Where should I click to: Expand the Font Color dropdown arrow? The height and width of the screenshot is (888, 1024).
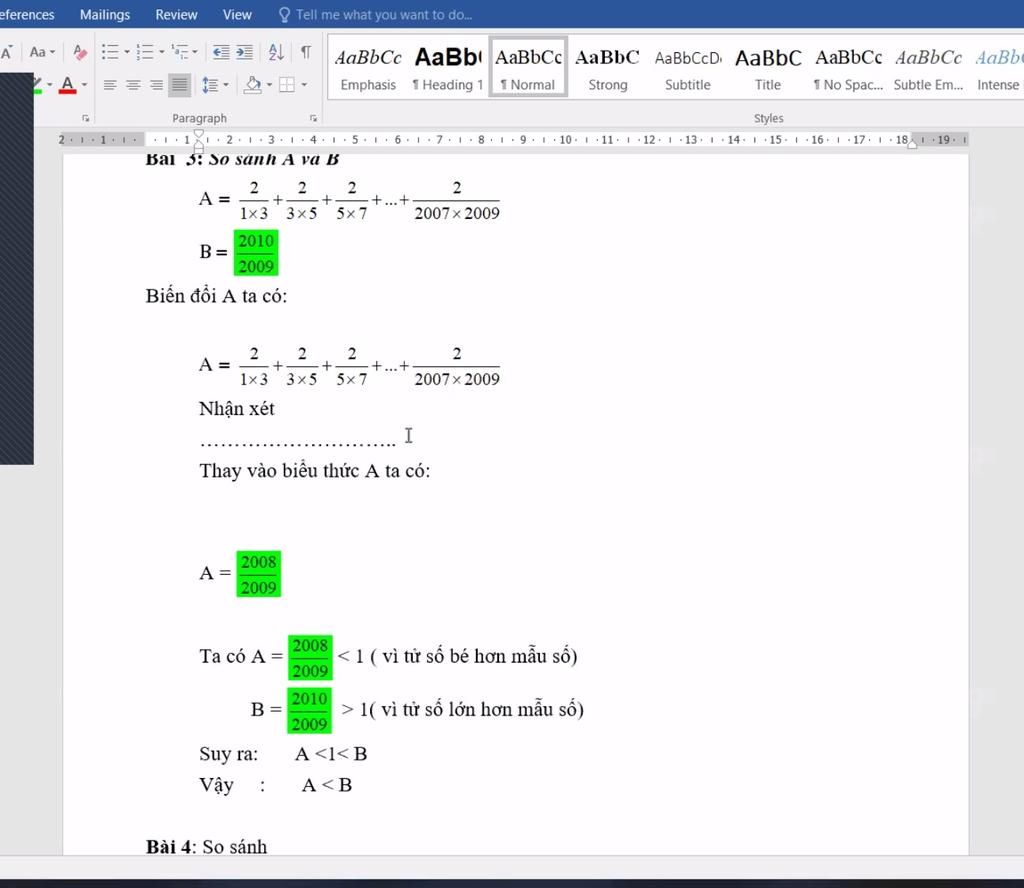pyautogui.click(x=84, y=84)
